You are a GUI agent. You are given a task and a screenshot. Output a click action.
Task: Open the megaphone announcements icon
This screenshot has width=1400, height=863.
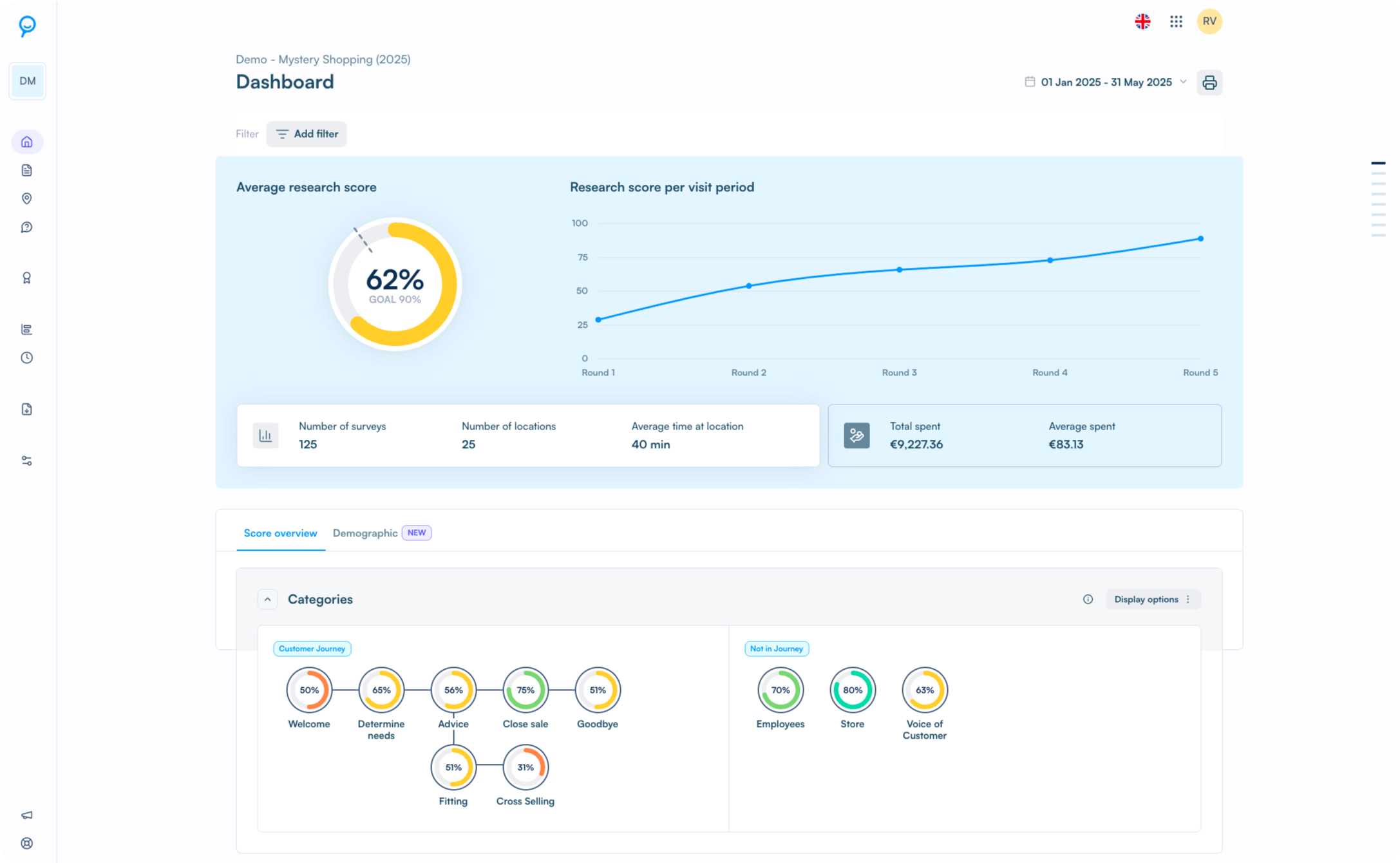[27, 815]
